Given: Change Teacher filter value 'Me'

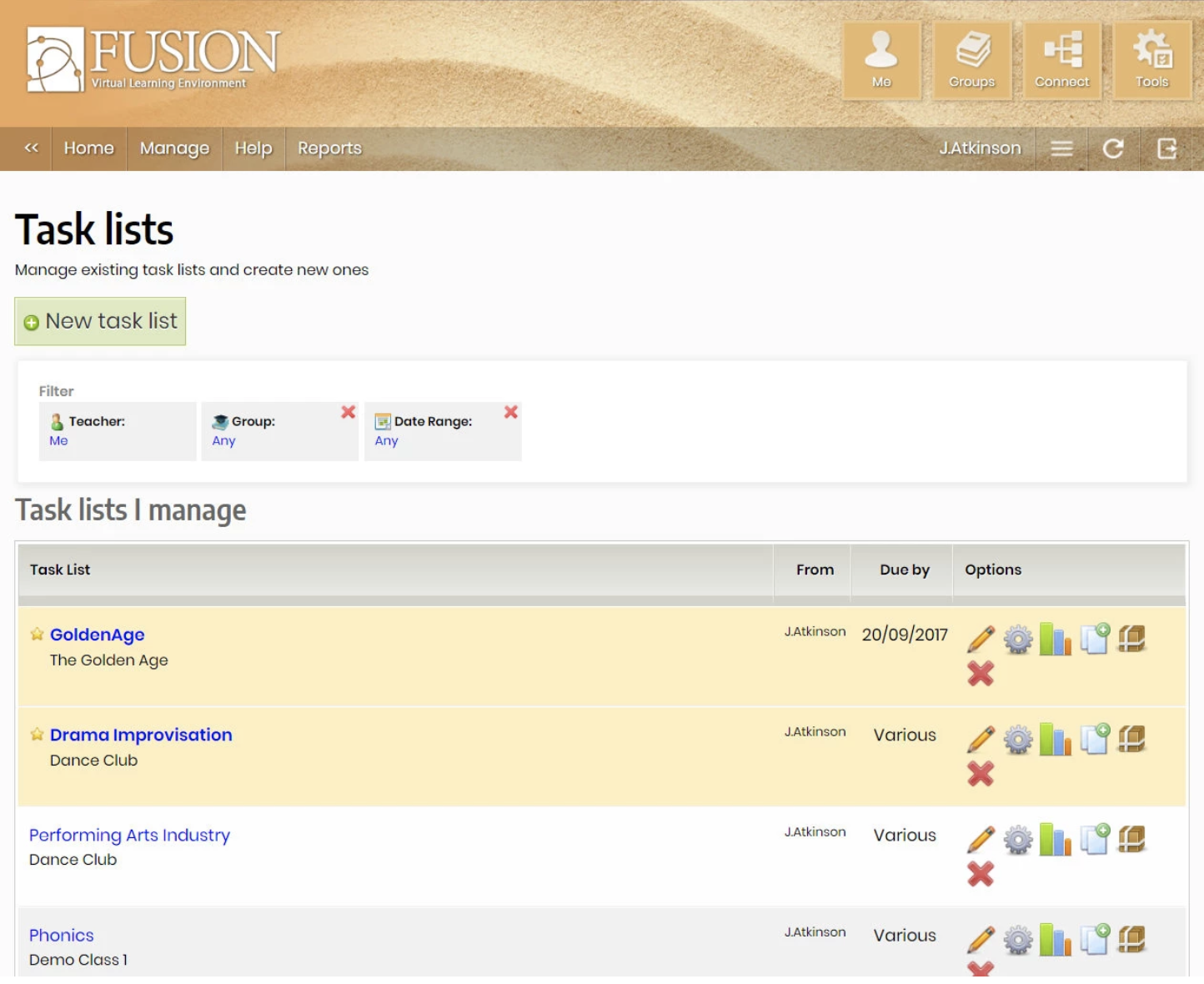Looking at the screenshot, I should tap(58, 441).
